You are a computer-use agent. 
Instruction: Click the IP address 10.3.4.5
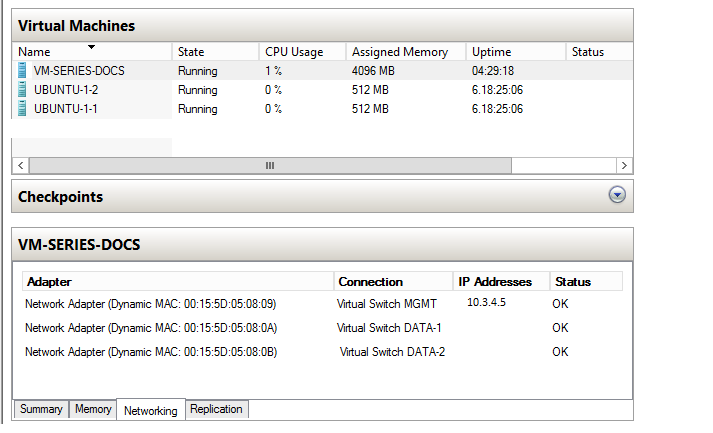pyautogui.click(x=486, y=302)
